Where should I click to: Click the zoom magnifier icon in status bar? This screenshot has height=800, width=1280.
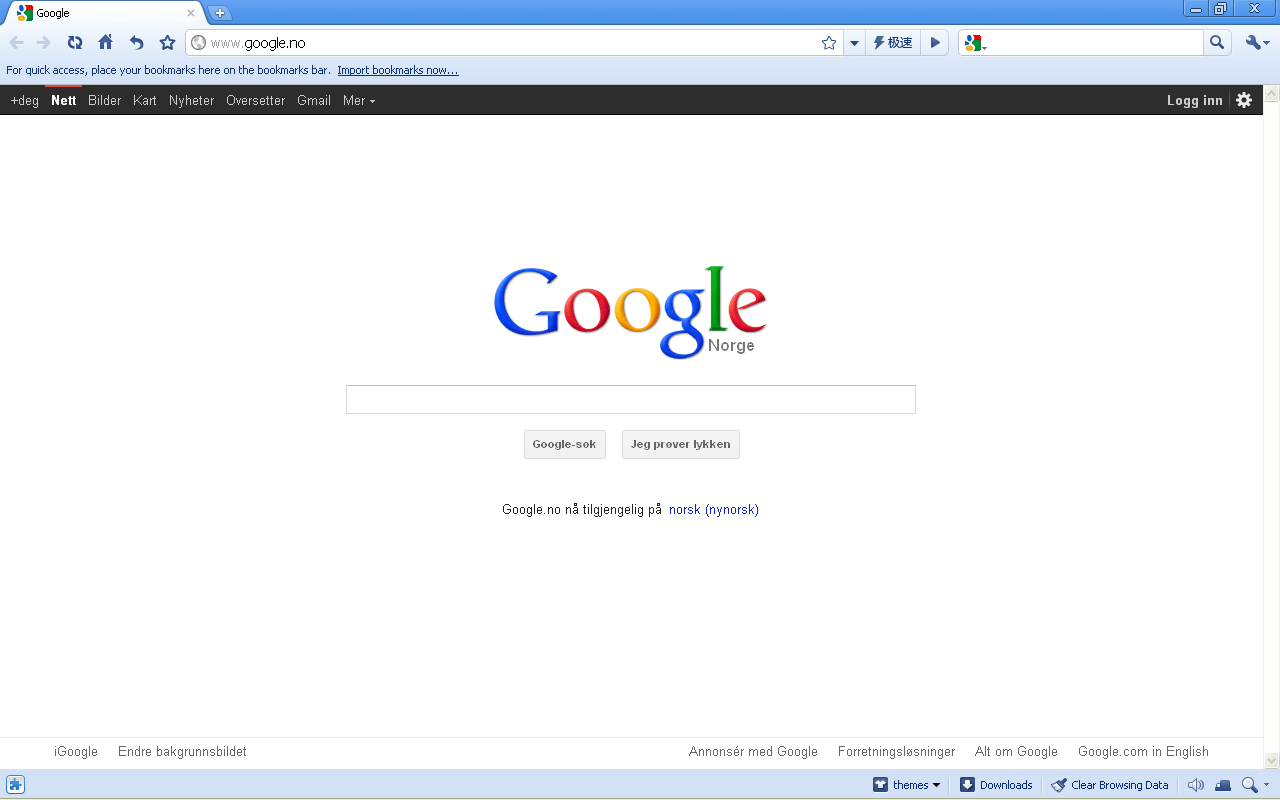click(x=1249, y=785)
